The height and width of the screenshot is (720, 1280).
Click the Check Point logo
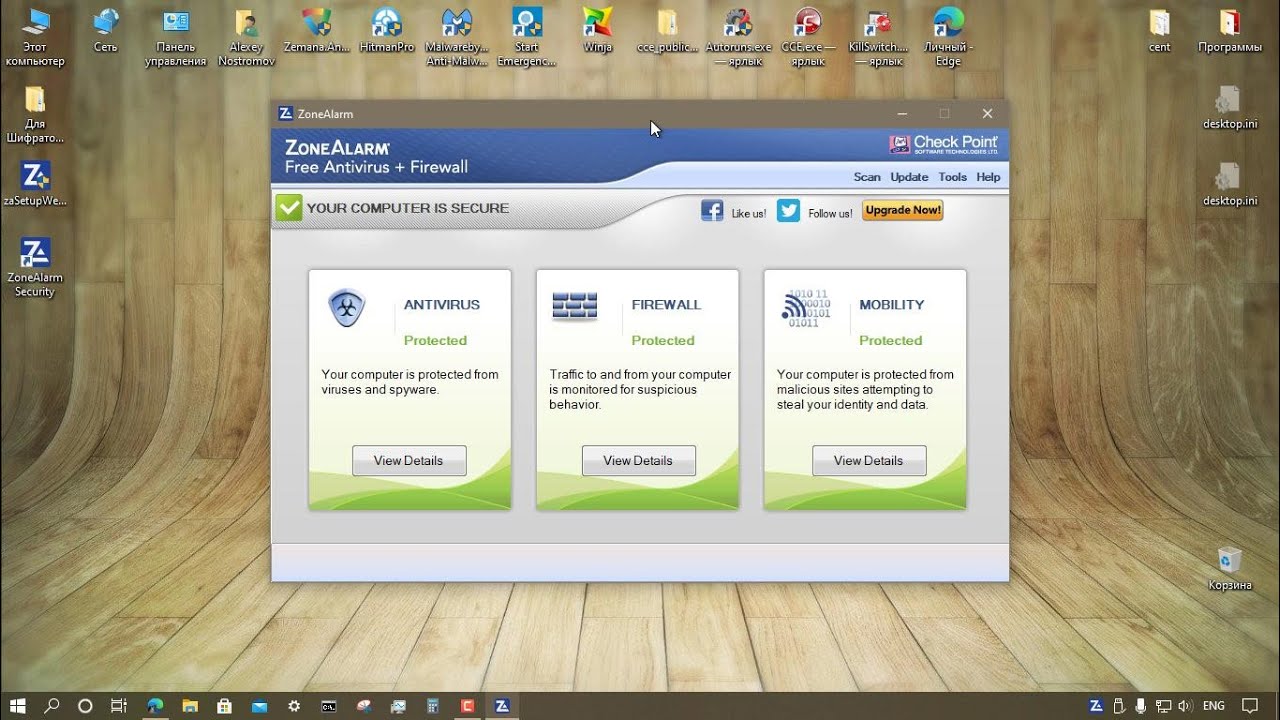(944, 145)
